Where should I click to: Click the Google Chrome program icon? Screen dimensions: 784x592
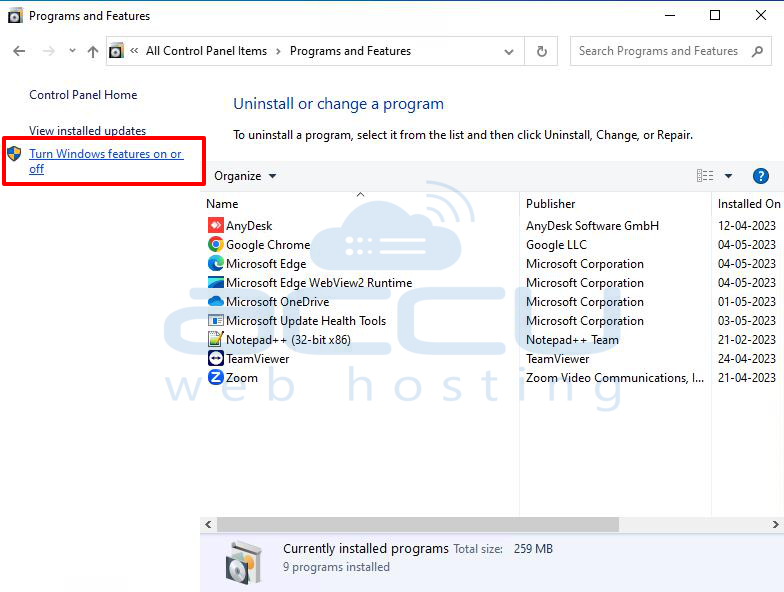[x=216, y=244]
